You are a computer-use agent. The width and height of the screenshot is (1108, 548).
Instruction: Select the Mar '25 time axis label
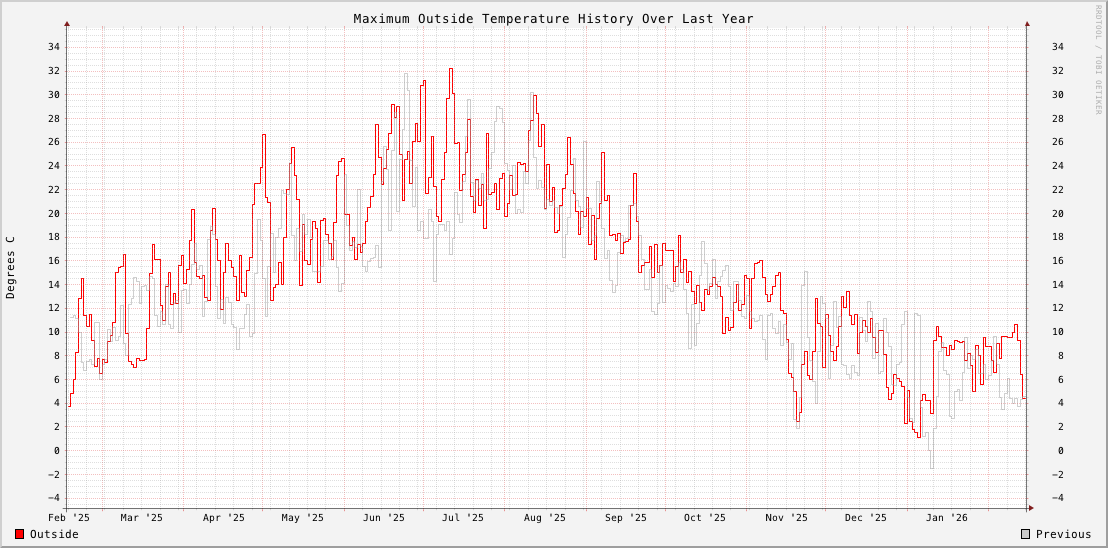[x=141, y=518]
